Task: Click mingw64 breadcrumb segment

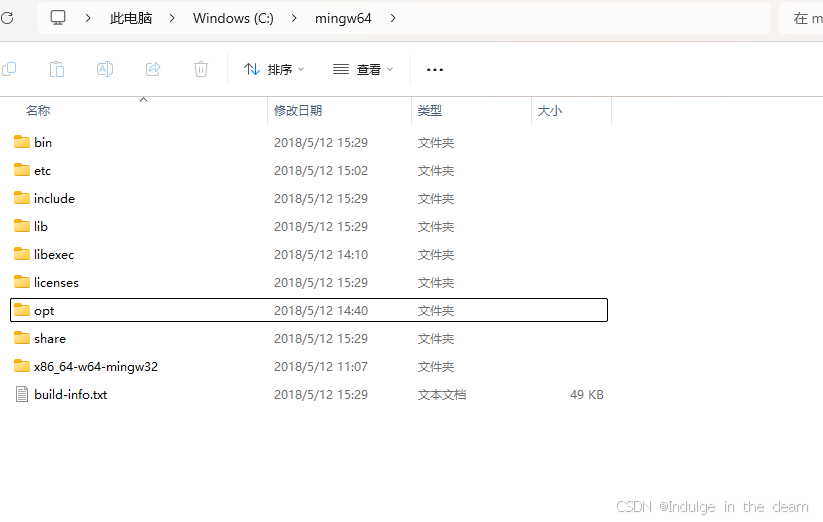Action: pos(343,18)
